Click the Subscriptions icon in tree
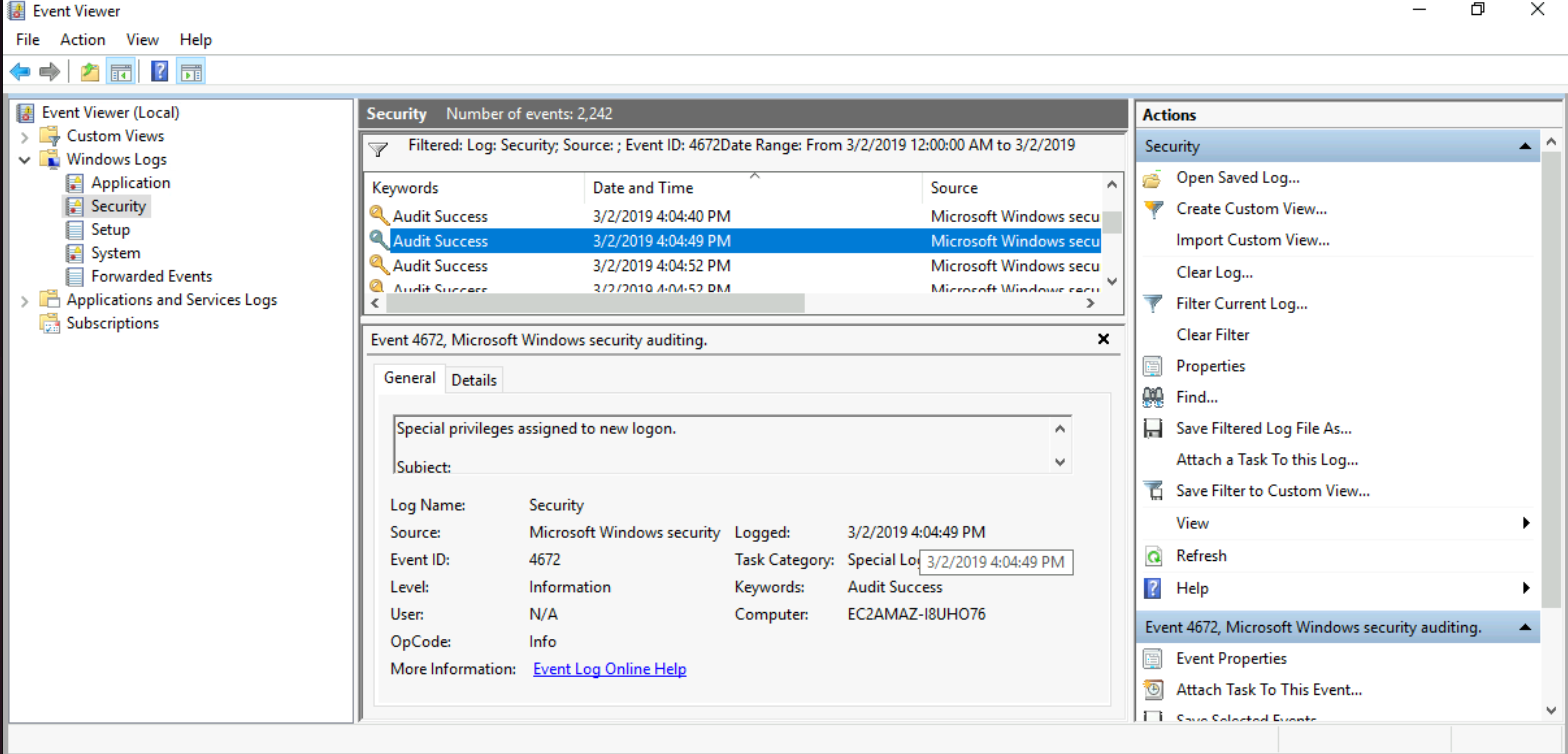Image resolution: width=1568 pixels, height=754 pixels. tap(50, 323)
